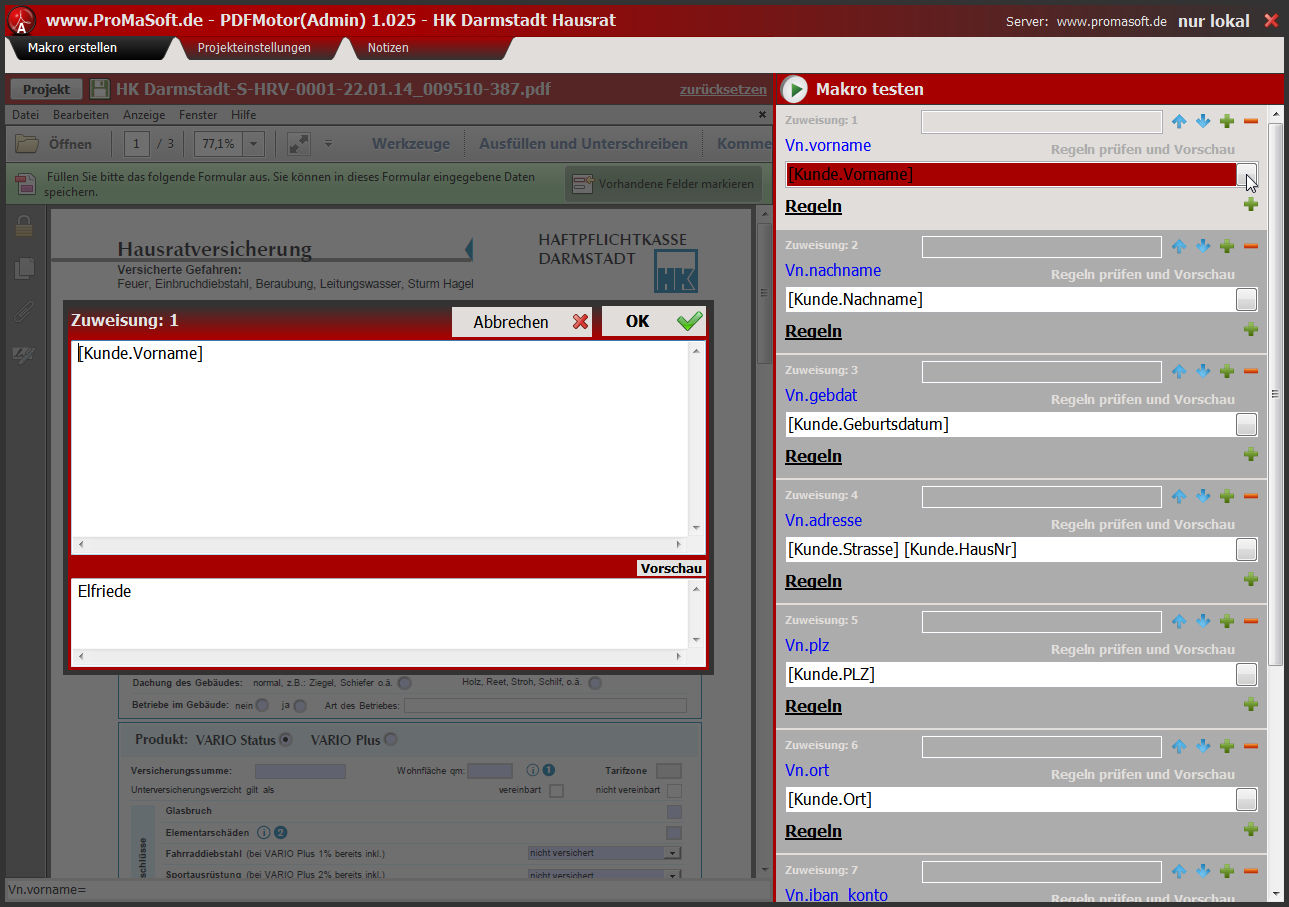The width and height of the screenshot is (1289, 907).
Task: Click the green plus in the Zuweisung 6 header
Action: click(1227, 746)
